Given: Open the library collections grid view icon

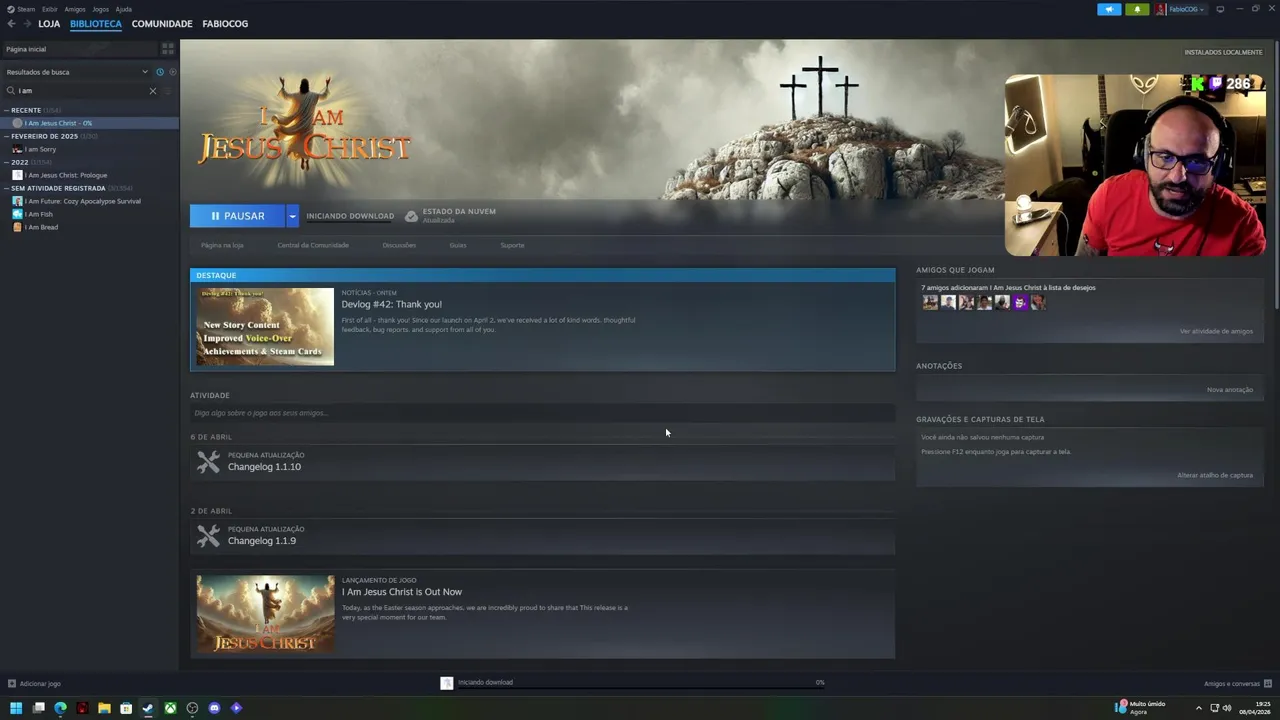Looking at the screenshot, I should (x=167, y=48).
